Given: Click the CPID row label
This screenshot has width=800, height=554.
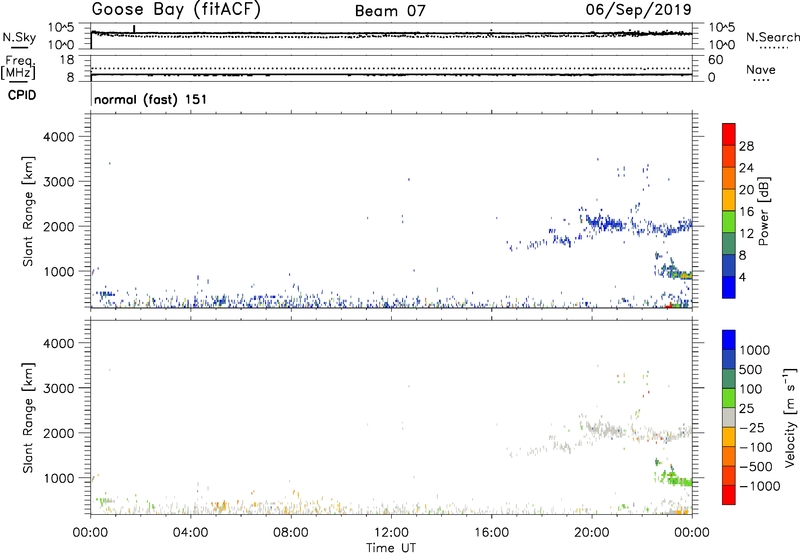Looking at the screenshot, I should coord(22,95).
